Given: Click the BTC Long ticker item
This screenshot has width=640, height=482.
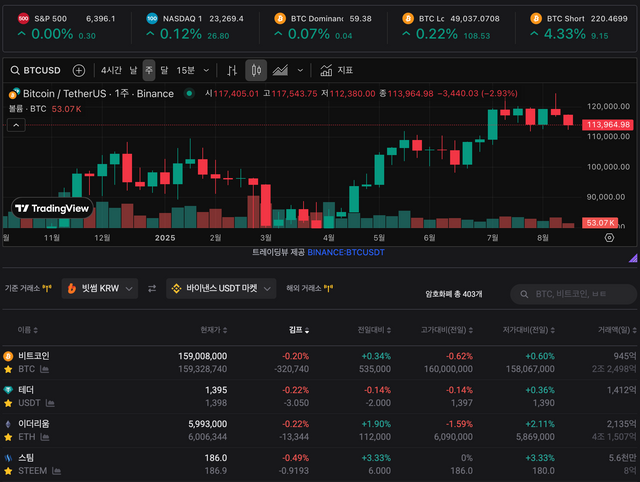Looking at the screenshot, I should pyautogui.click(x=451, y=27).
